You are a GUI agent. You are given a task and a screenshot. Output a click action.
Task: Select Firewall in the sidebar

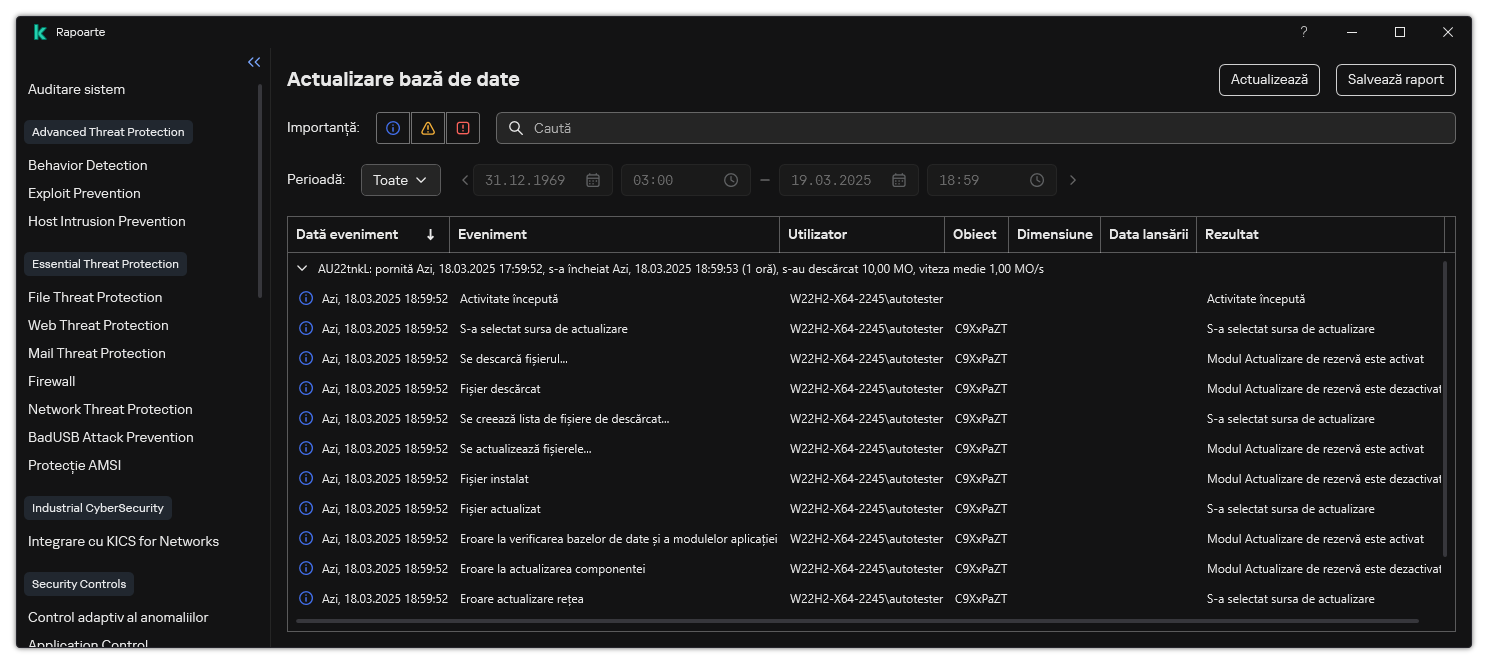(x=51, y=381)
